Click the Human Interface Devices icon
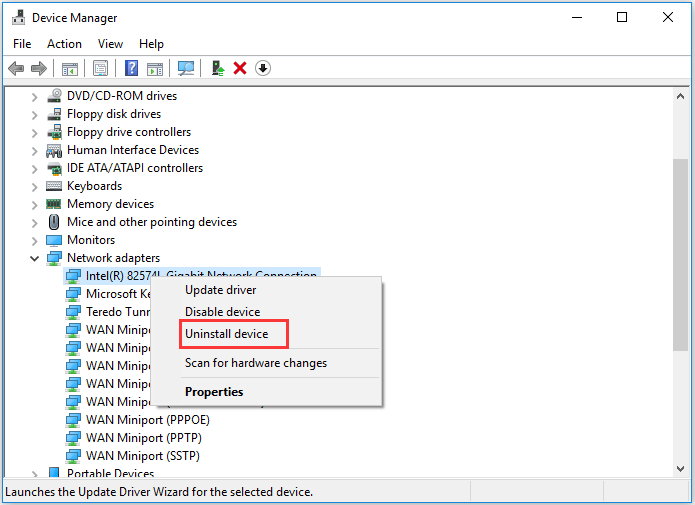Viewport: 695px width, 505px height. pyautogui.click(x=54, y=150)
